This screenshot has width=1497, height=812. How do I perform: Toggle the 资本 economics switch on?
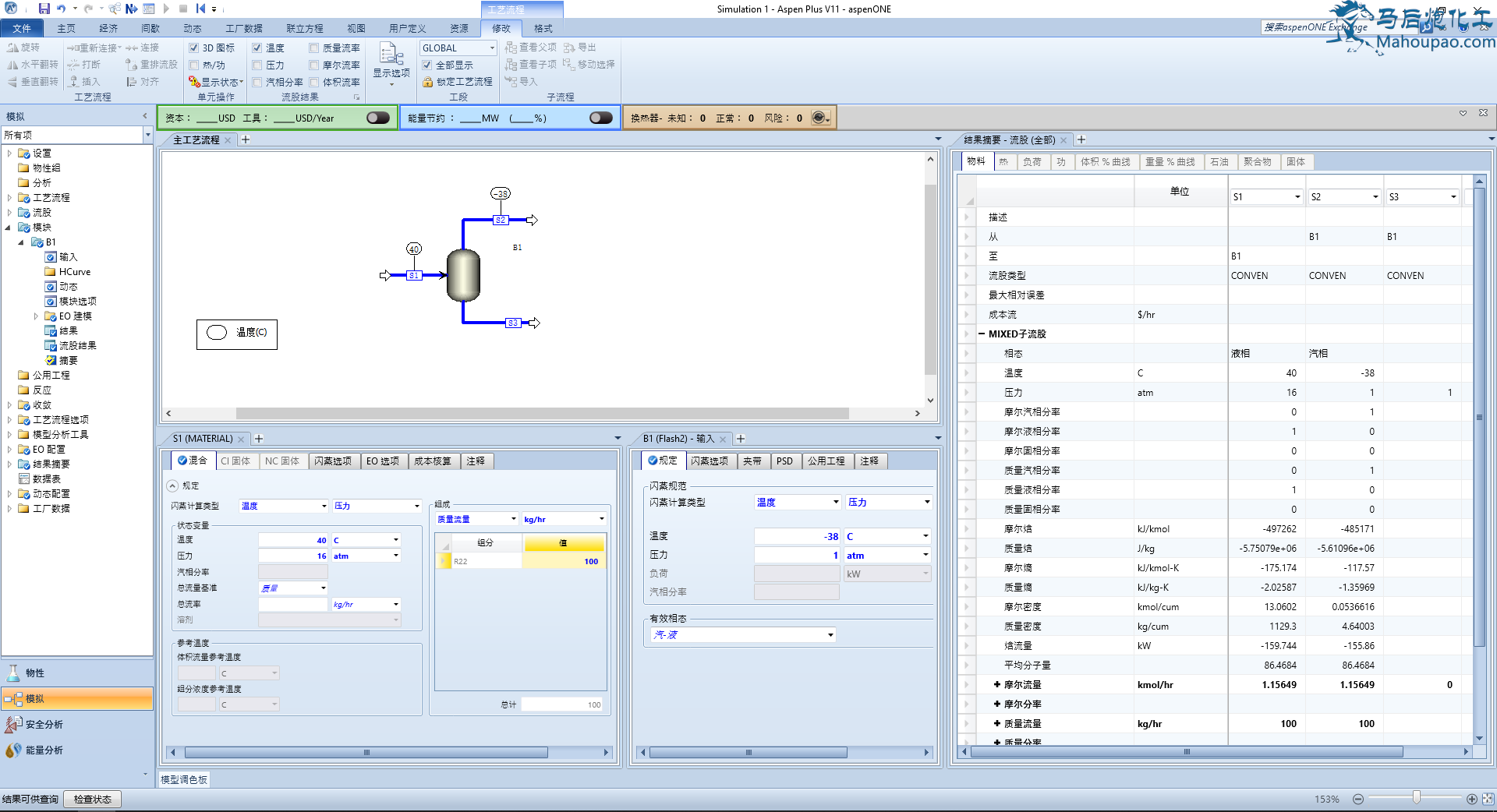tap(378, 118)
